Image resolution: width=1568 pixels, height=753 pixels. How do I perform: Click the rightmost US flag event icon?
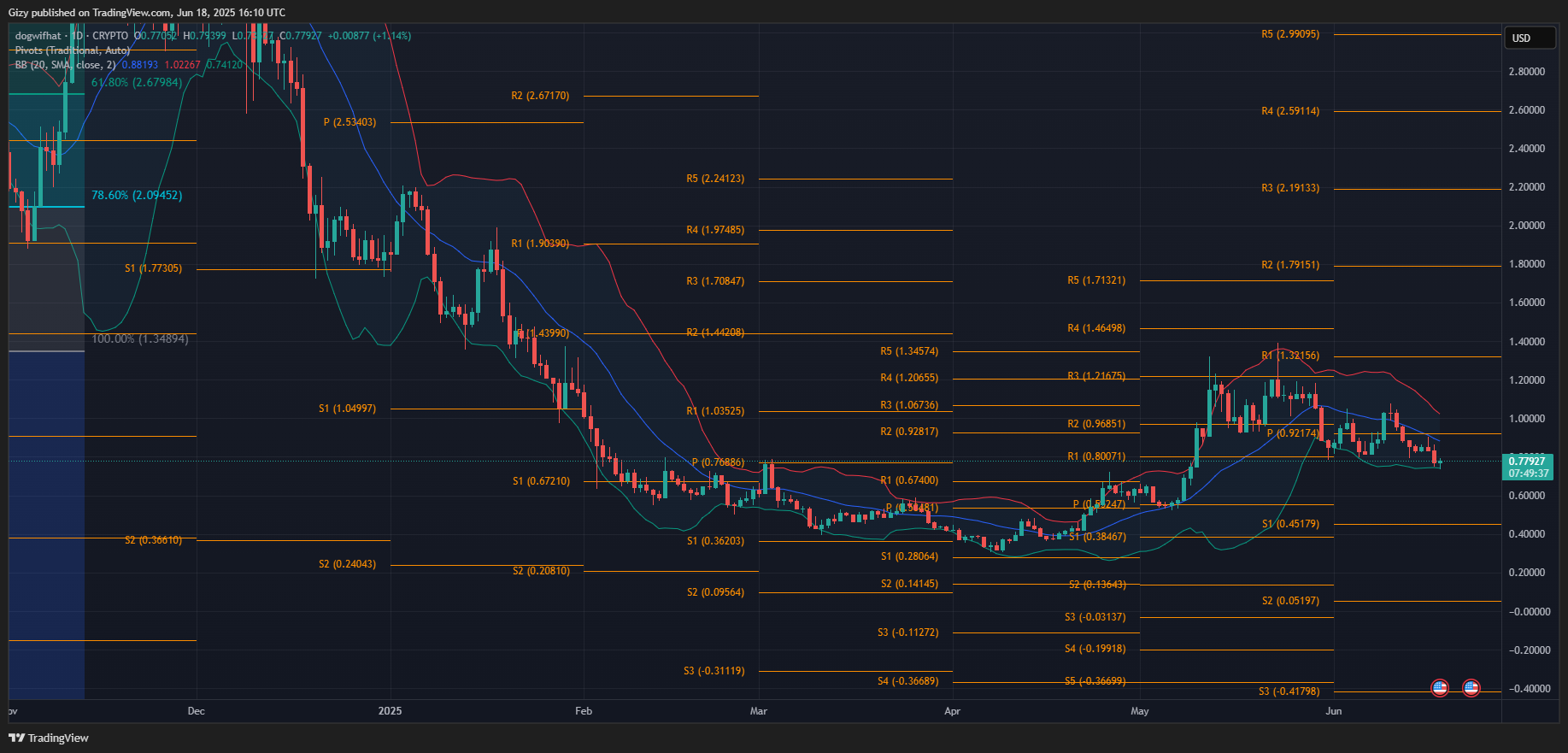(1471, 687)
